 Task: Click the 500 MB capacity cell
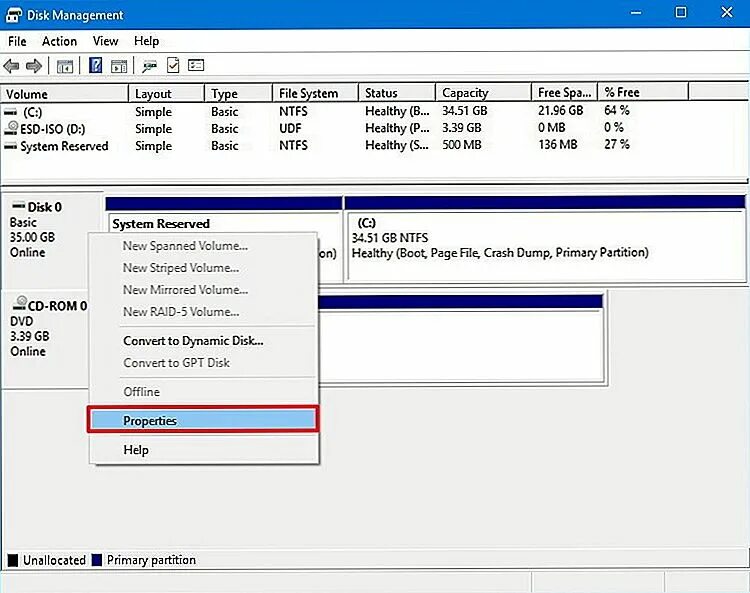click(x=462, y=145)
